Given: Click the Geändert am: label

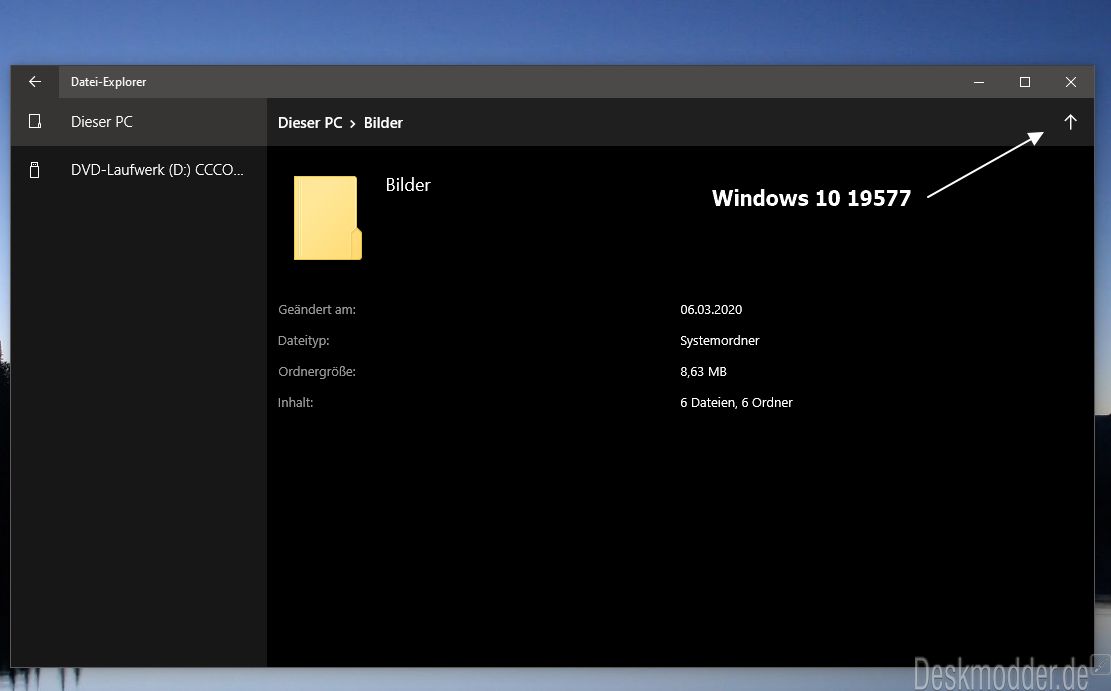Looking at the screenshot, I should 317,310.
